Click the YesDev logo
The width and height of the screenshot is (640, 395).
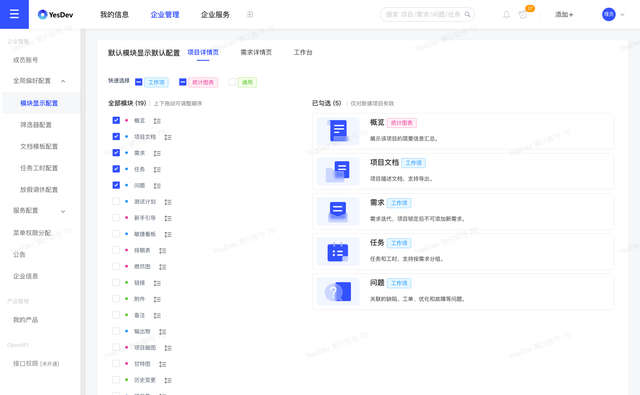(56, 15)
